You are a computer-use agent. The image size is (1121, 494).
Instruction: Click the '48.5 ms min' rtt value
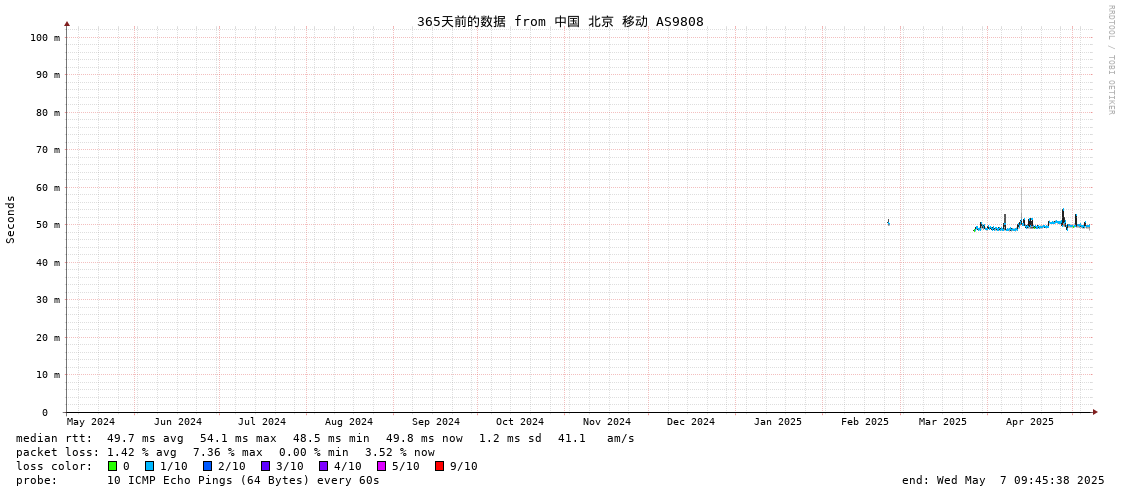[331, 438]
